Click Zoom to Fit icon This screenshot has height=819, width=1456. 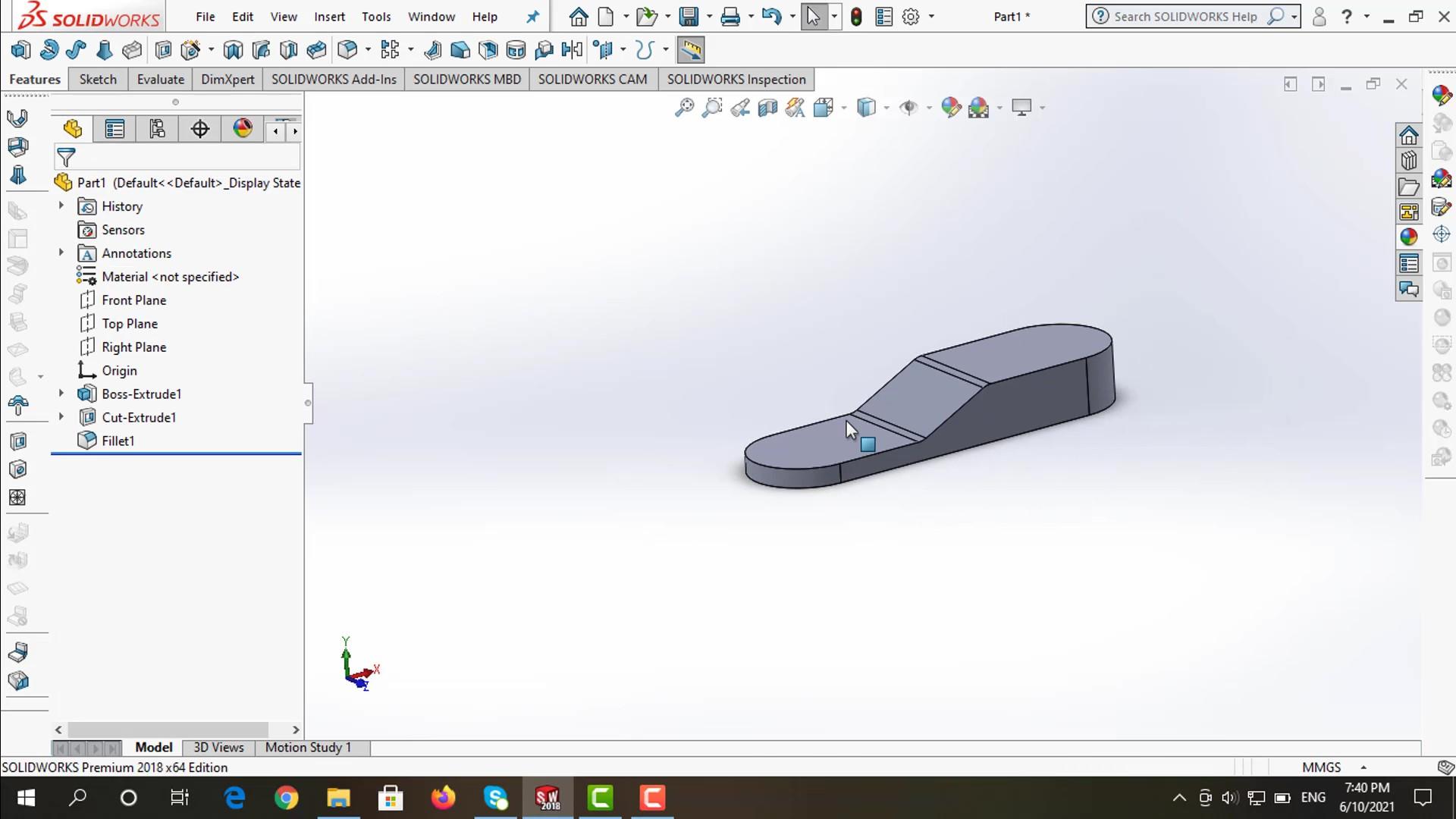pos(684,108)
